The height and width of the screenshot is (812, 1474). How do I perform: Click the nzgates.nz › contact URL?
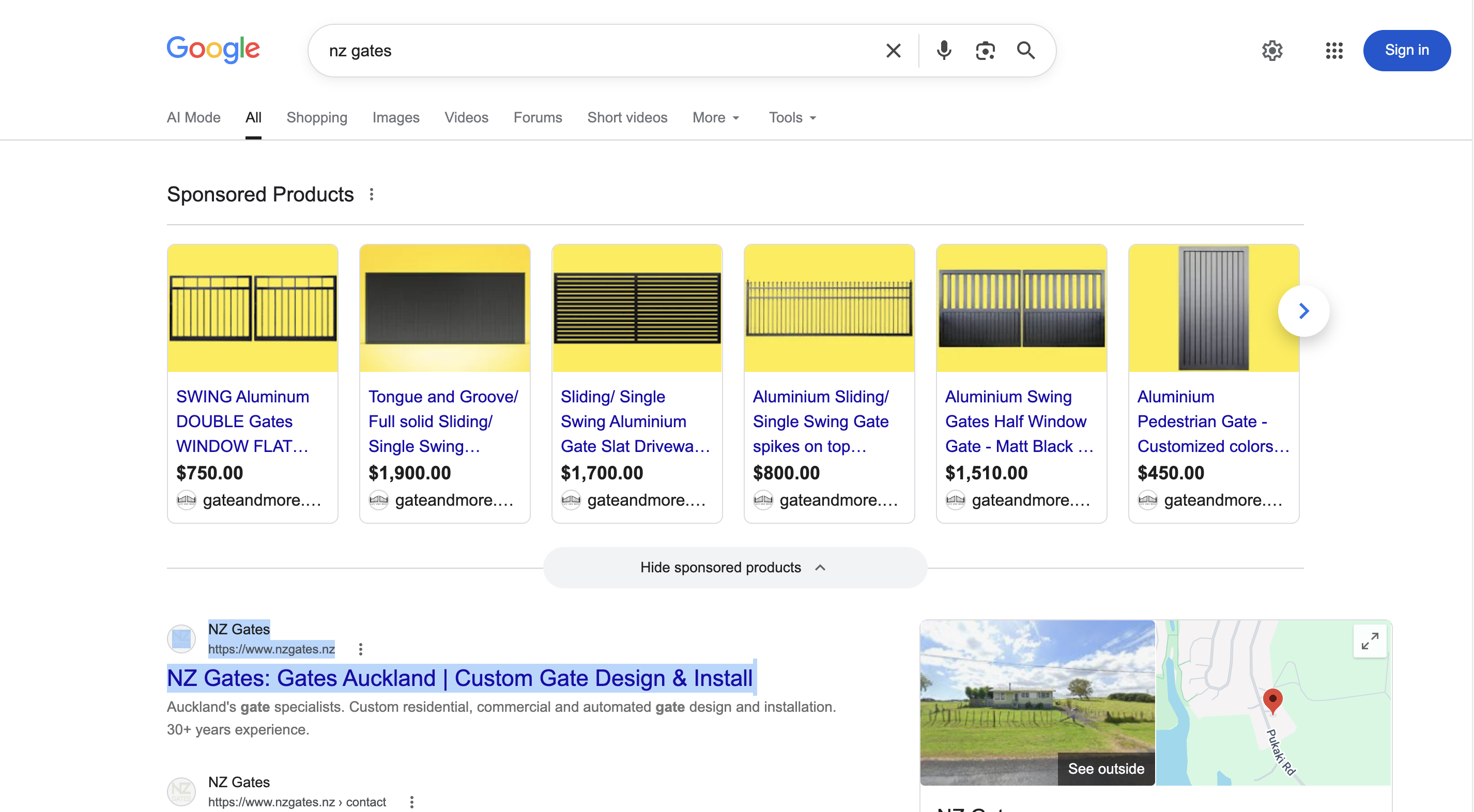297,802
